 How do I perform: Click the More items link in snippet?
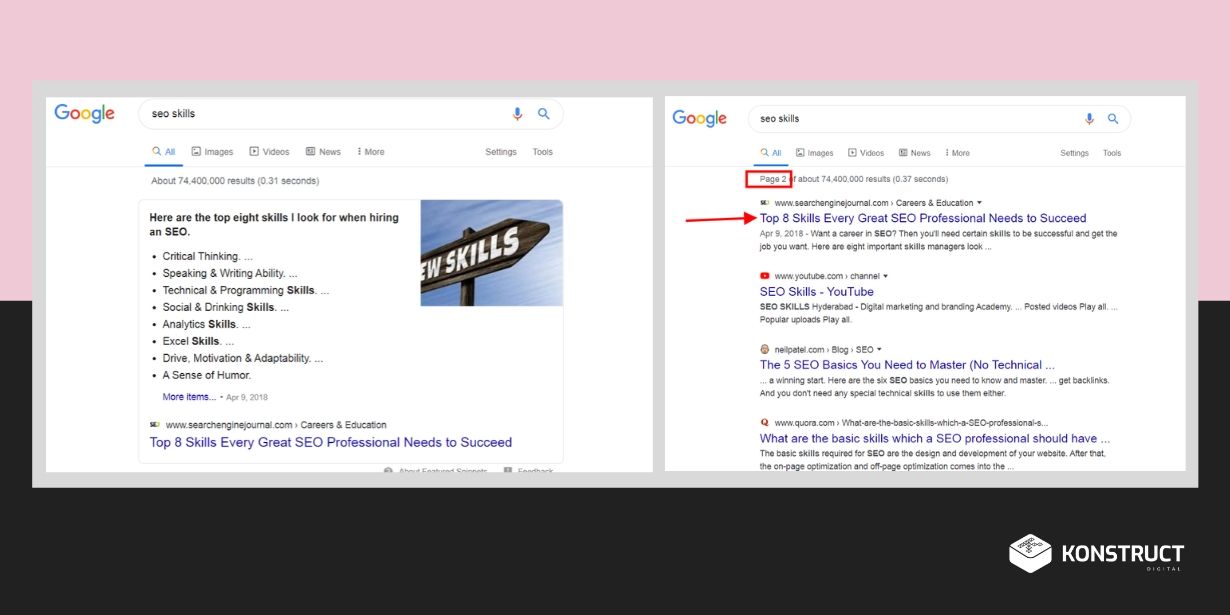pos(189,397)
